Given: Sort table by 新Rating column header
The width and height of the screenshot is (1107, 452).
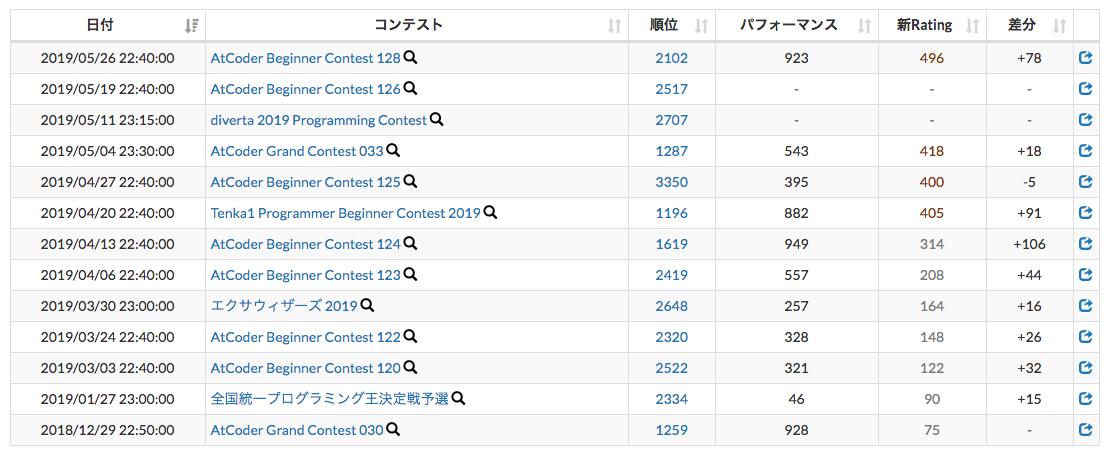Looking at the screenshot, I should [x=932, y=25].
